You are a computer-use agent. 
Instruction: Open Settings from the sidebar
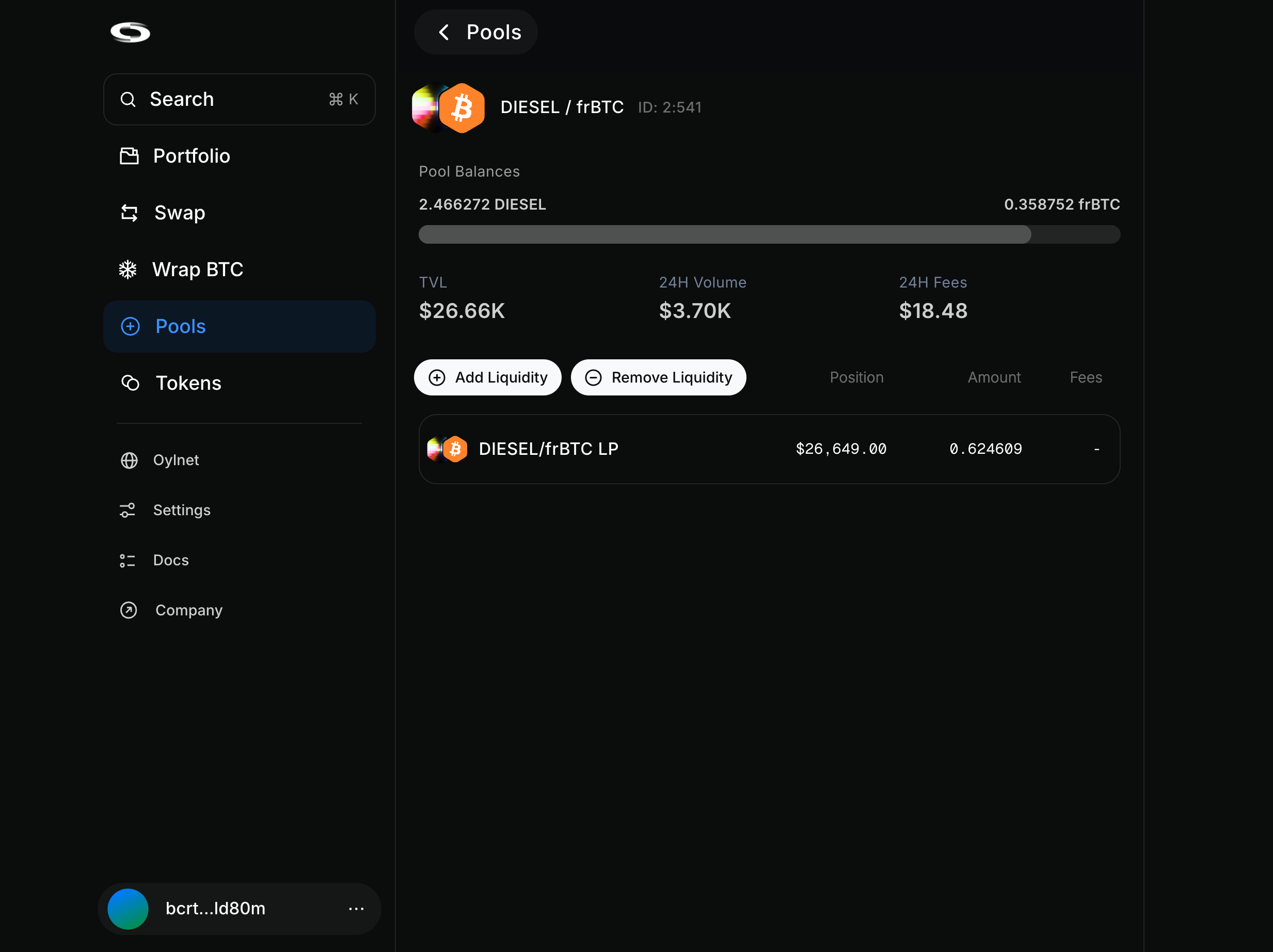181,510
